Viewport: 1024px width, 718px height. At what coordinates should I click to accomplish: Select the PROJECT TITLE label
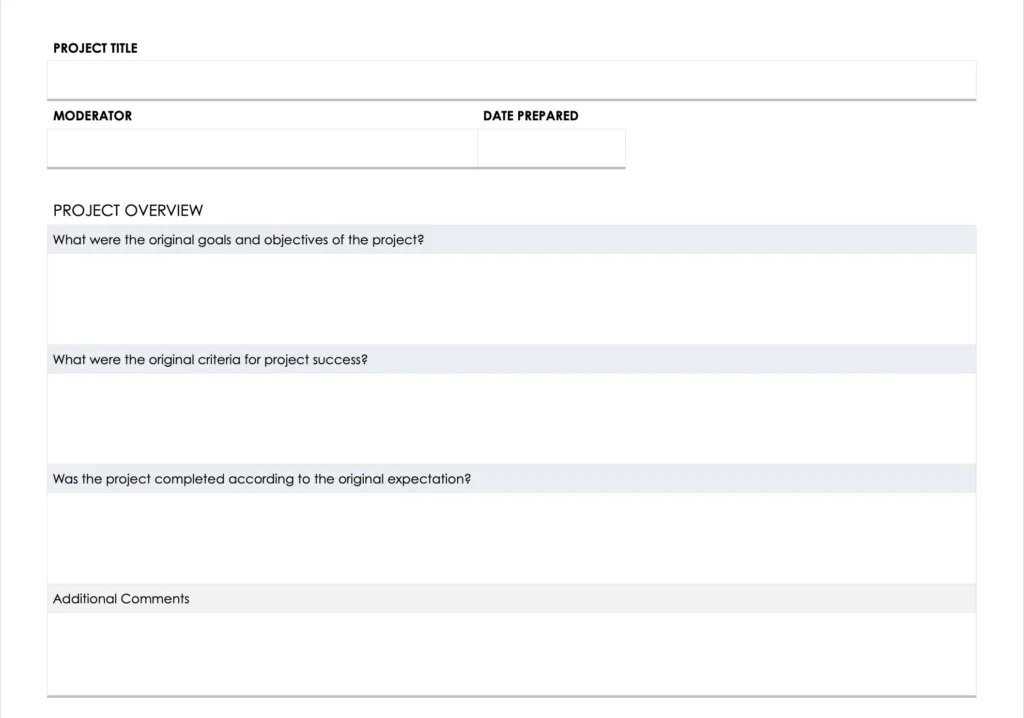pyautogui.click(x=95, y=48)
